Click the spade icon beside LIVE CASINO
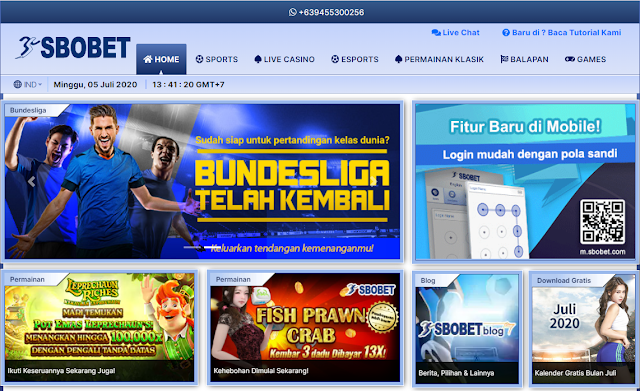 pyautogui.click(x=258, y=59)
